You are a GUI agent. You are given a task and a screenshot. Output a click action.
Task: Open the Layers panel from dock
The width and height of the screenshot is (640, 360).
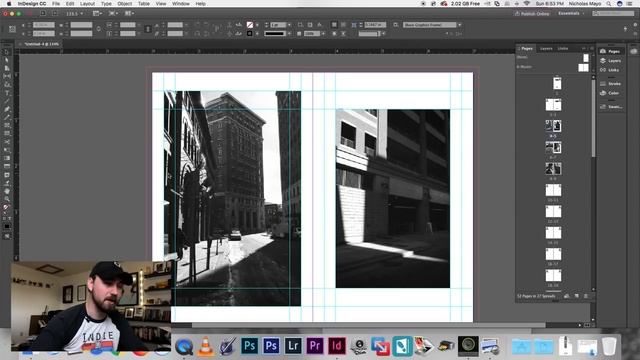610,60
